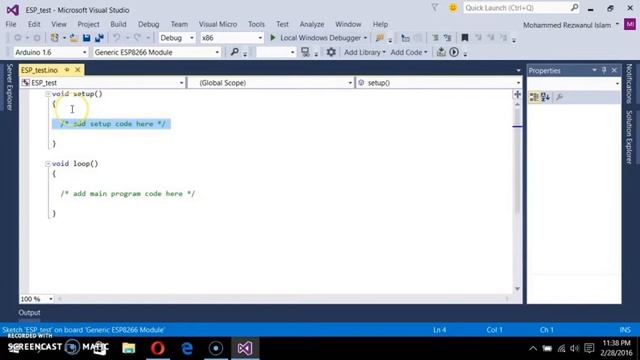
Task: Open the Output panel tab
Action: [29, 313]
